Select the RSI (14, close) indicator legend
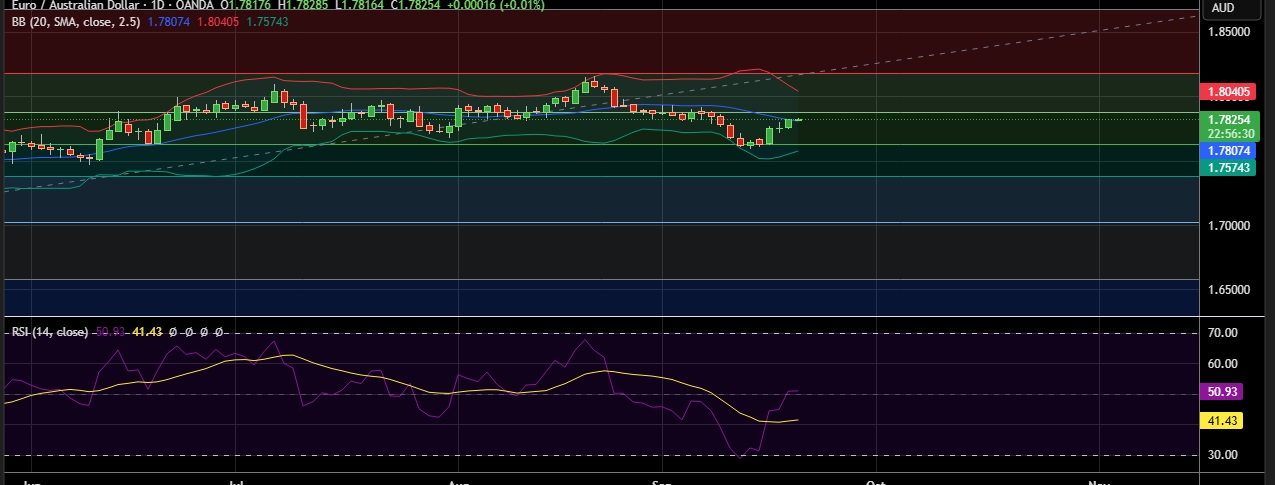The image size is (1275, 485). (50, 332)
